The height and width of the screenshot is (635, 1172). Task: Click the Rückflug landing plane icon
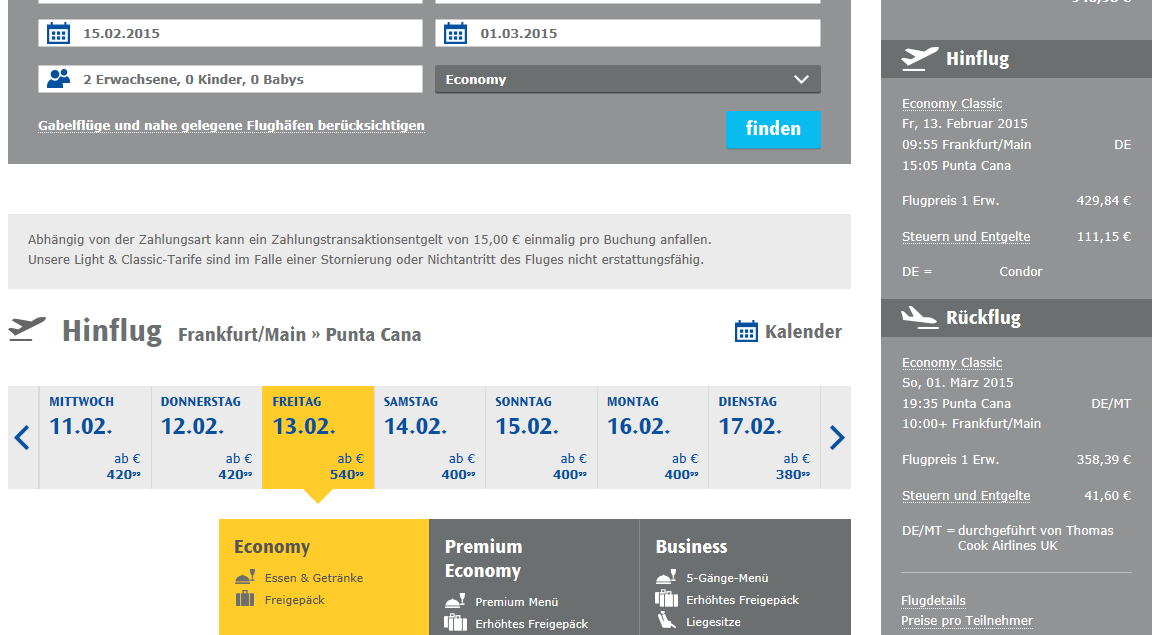point(919,318)
